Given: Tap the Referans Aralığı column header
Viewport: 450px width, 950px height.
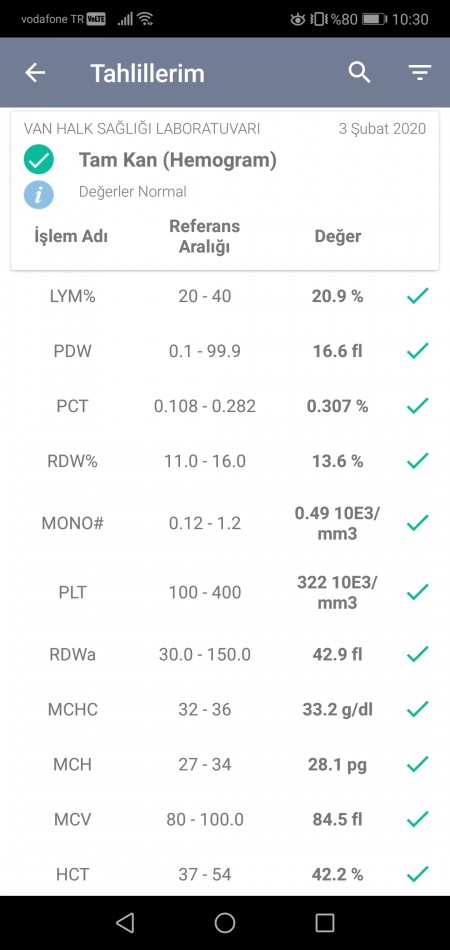Looking at the screenshot, I should pos(204,237).
